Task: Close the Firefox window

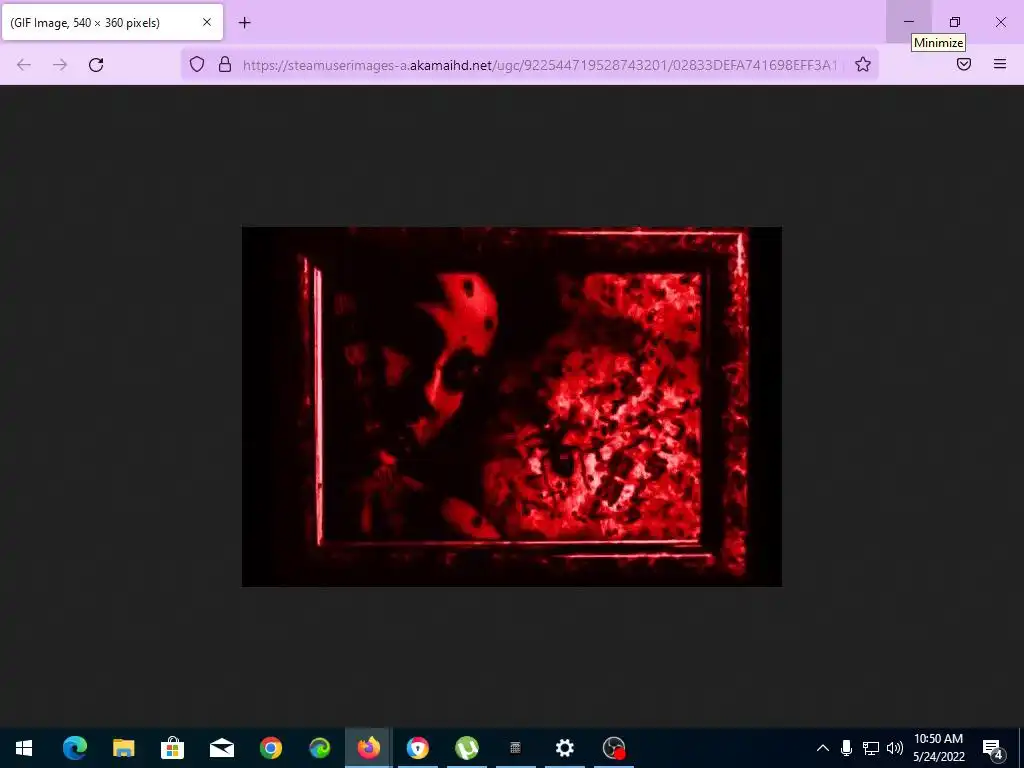Action: 1000,22
